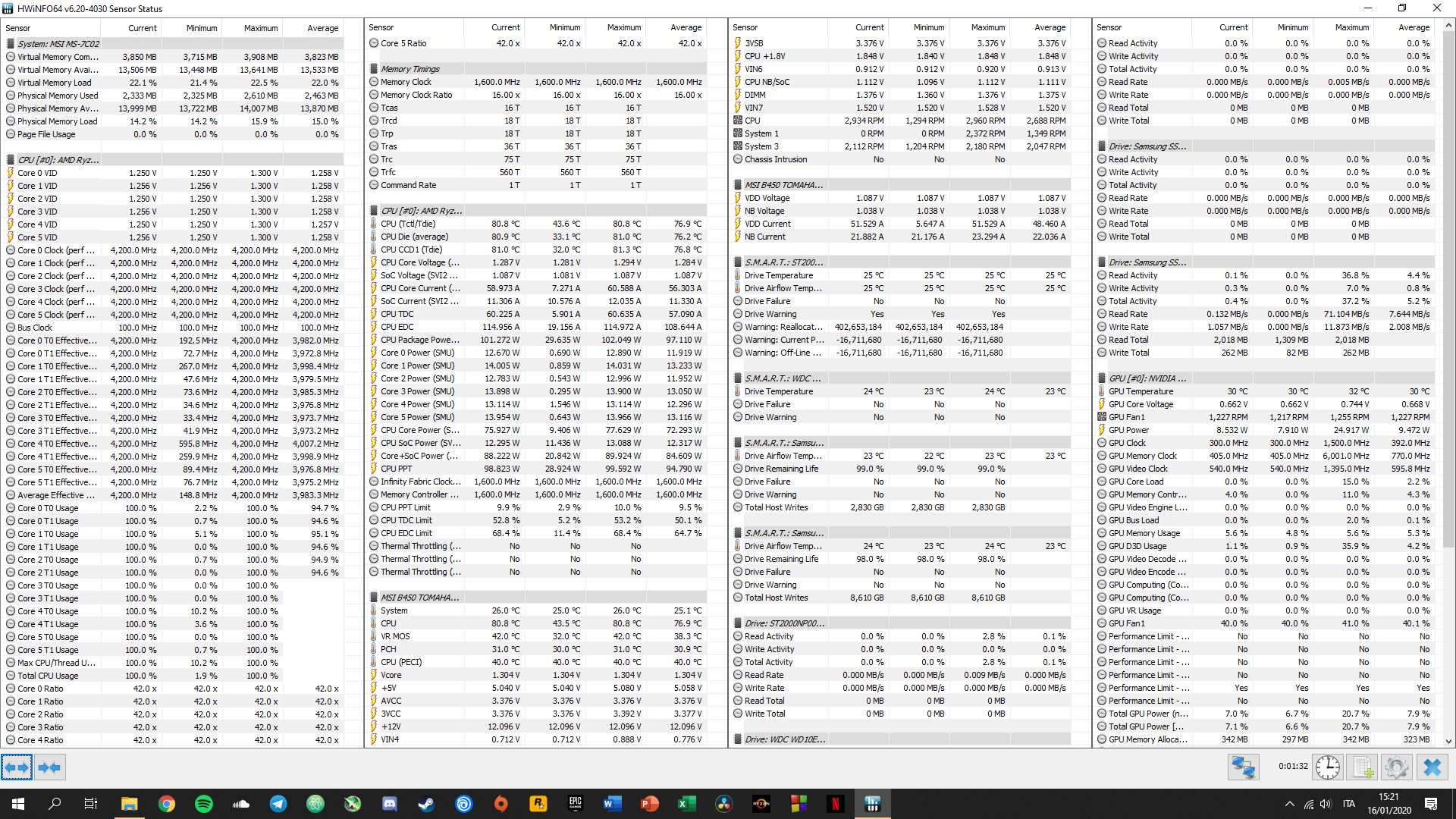The image size is (1456, 819).
Task: Click the Current column header in first panel
Action: [132, 28]
